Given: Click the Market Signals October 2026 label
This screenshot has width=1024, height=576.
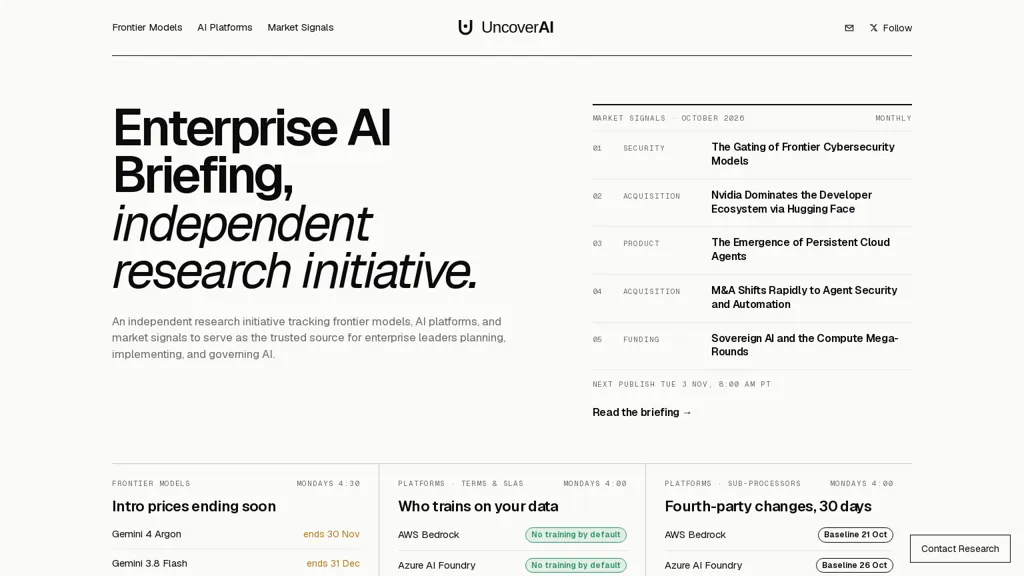Looking at the screenshot, I should point(668,118).
